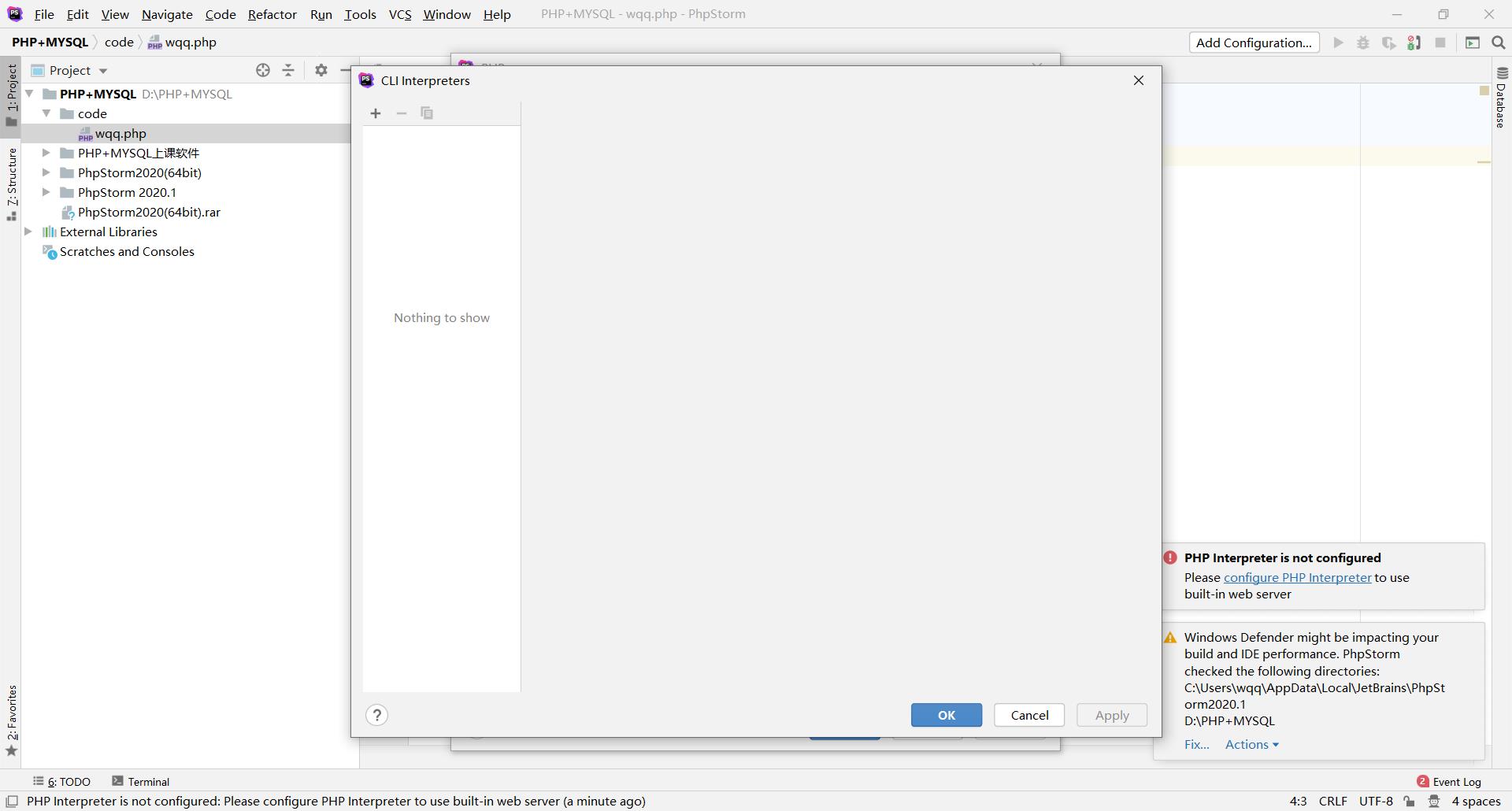
Task: Open the Code menu
Action: pos(220,14)
